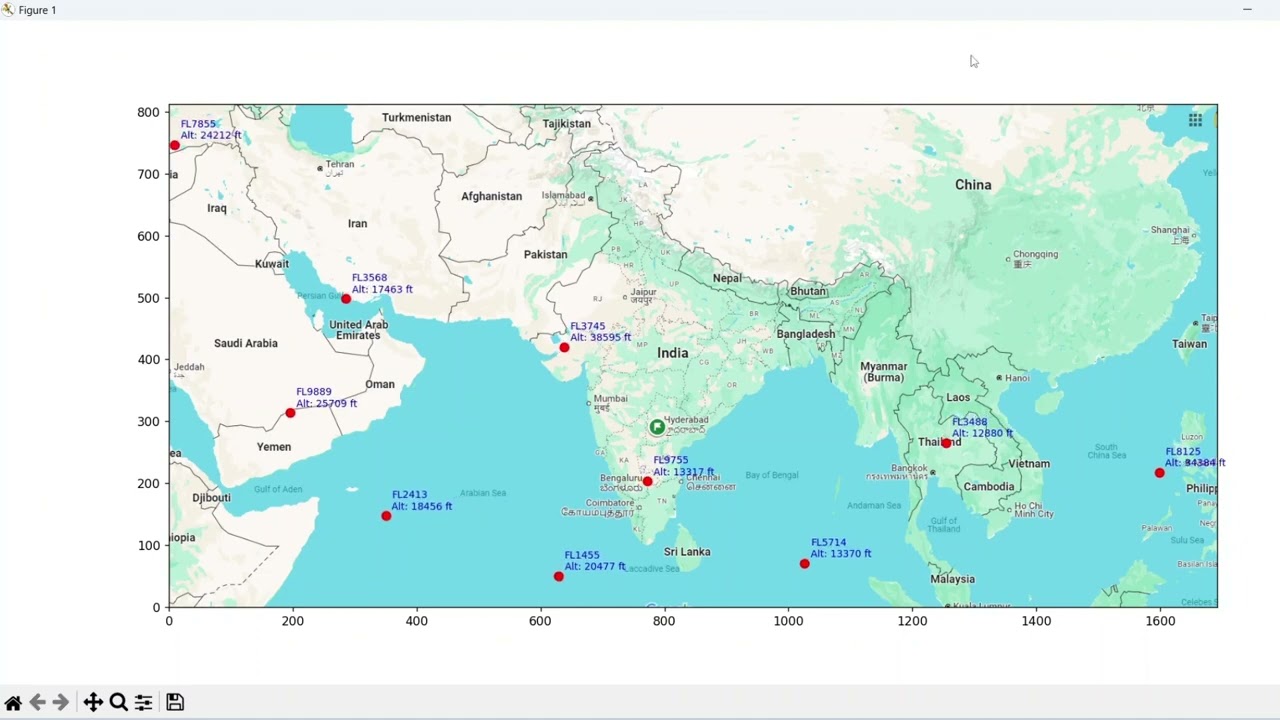
Task: Click the red marker for flight FL8125
Action: coord(1159,473)
